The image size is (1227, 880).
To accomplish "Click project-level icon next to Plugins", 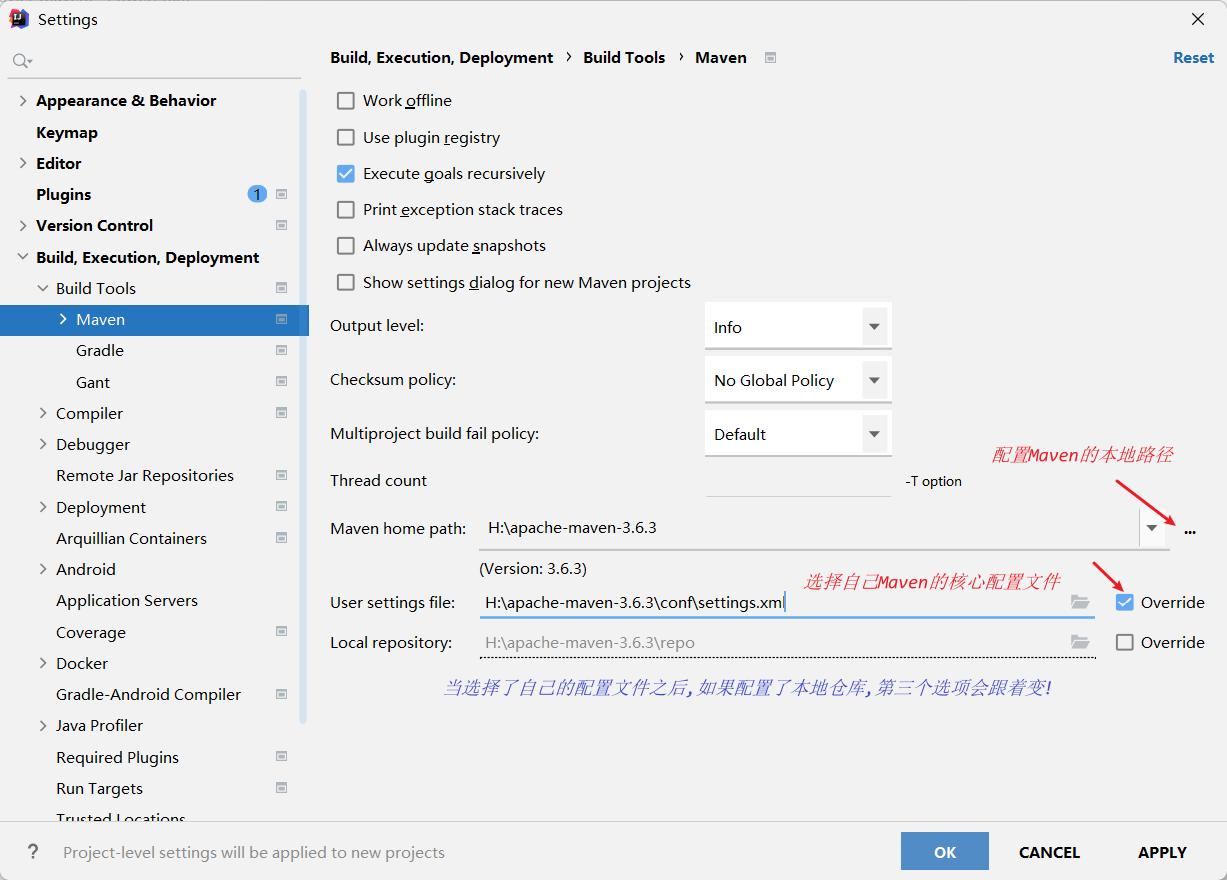I will [281, 194].
